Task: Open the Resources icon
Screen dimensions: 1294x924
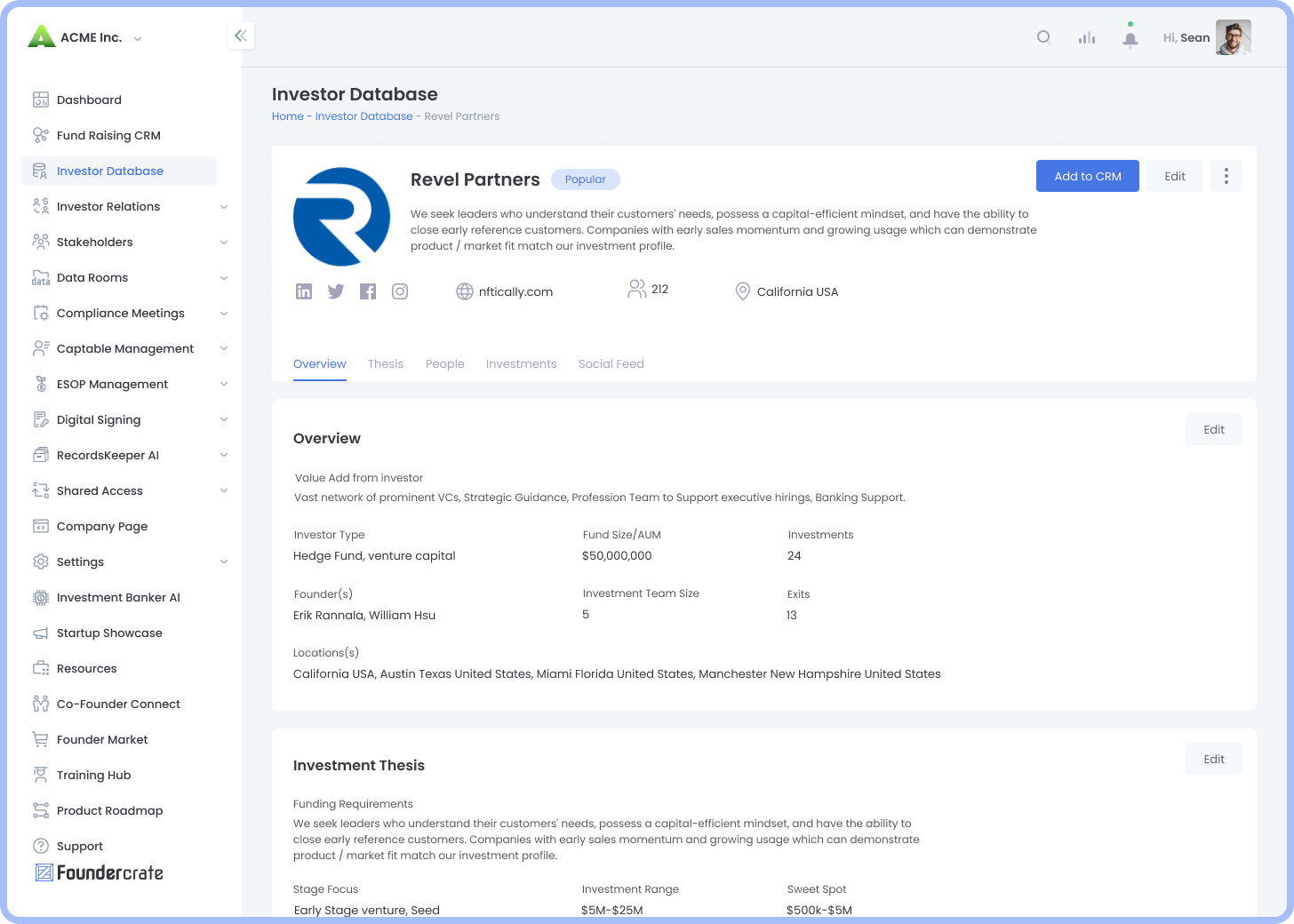Action: tap(41, 668)
